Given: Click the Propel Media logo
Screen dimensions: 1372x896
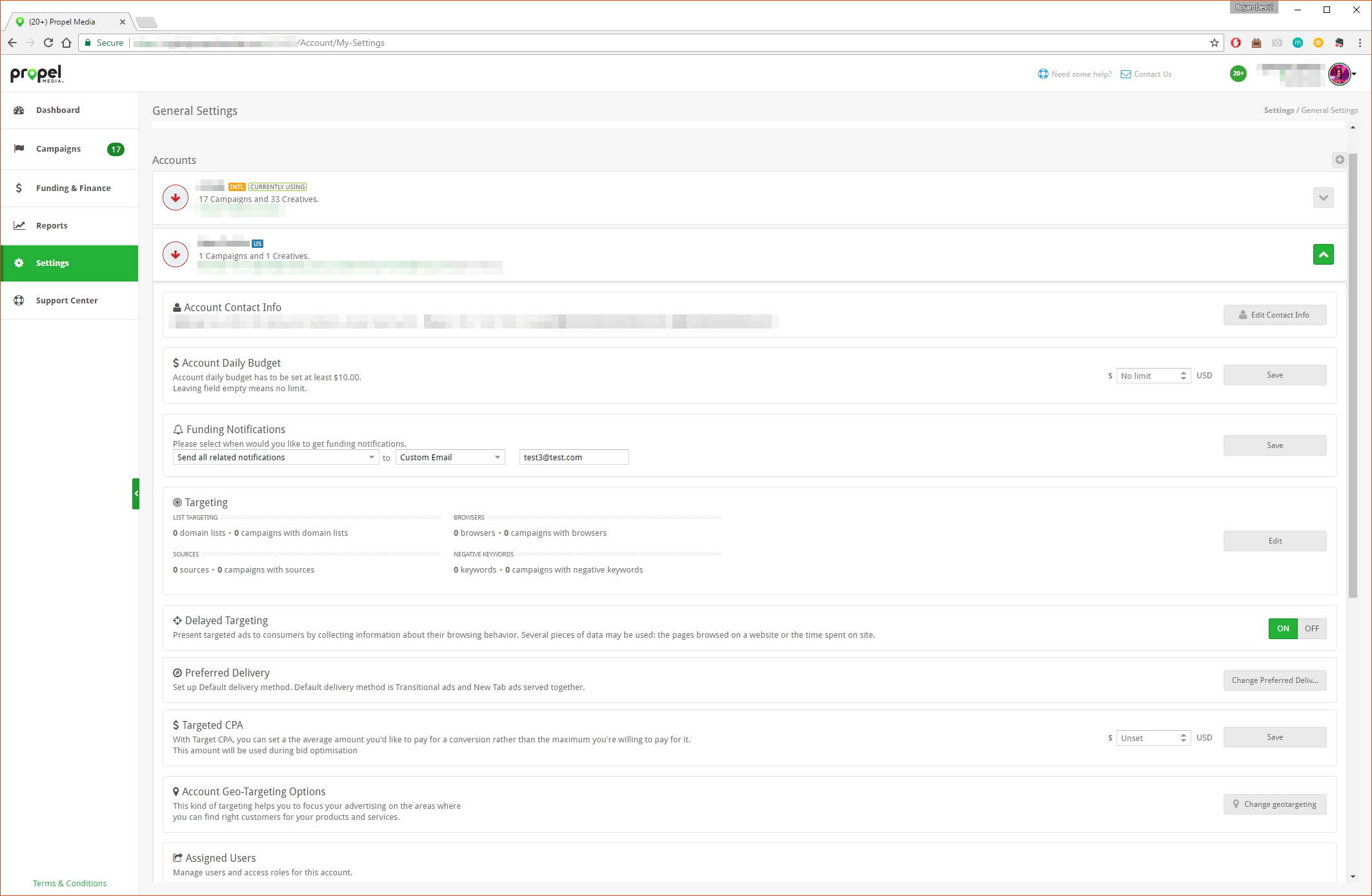Looking at the screenshot, I should [36, 74].
